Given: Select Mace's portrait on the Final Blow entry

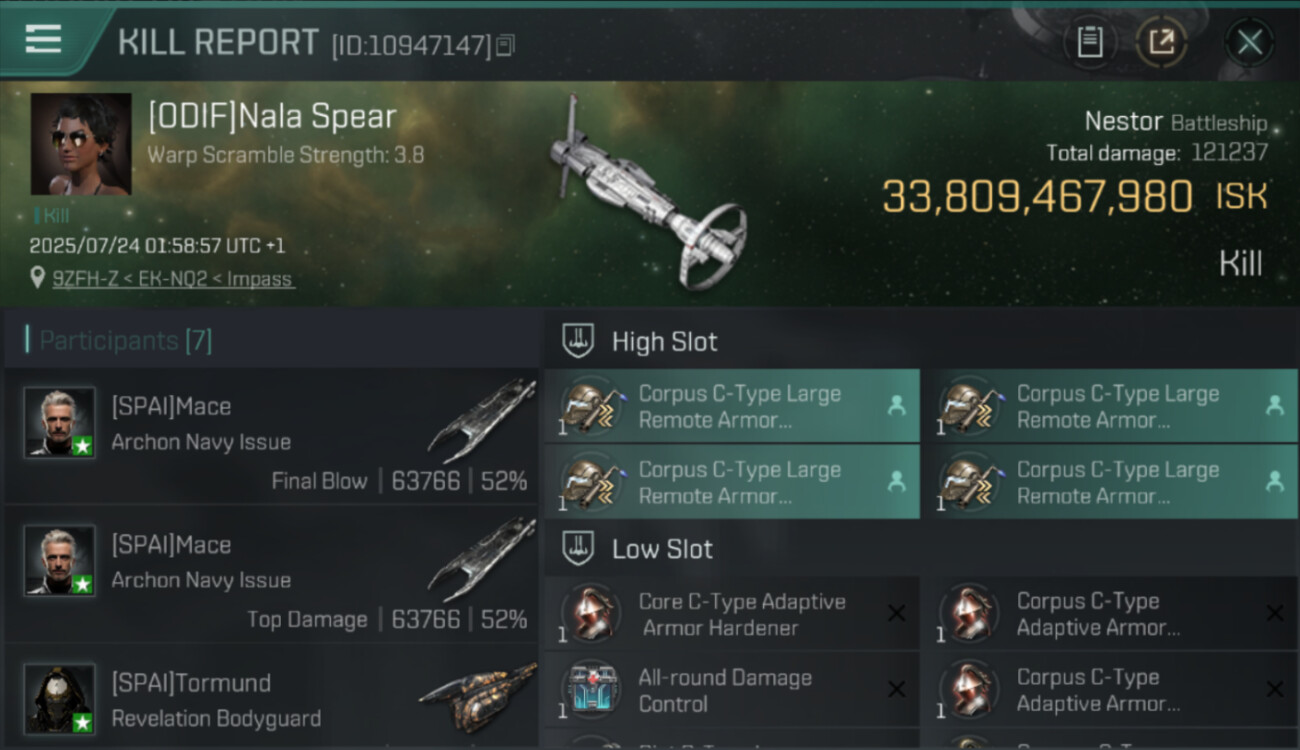Looking at the screenshot, I should point(60,422).
